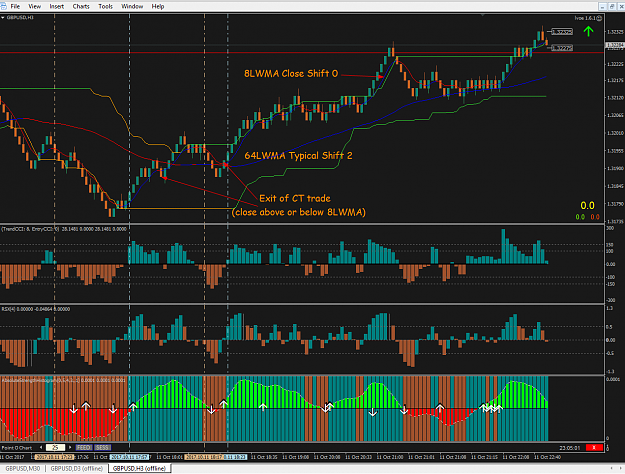Click the small red 0.0 value
This screenshot has width=625, height=474.
click(x=595, y=217)
